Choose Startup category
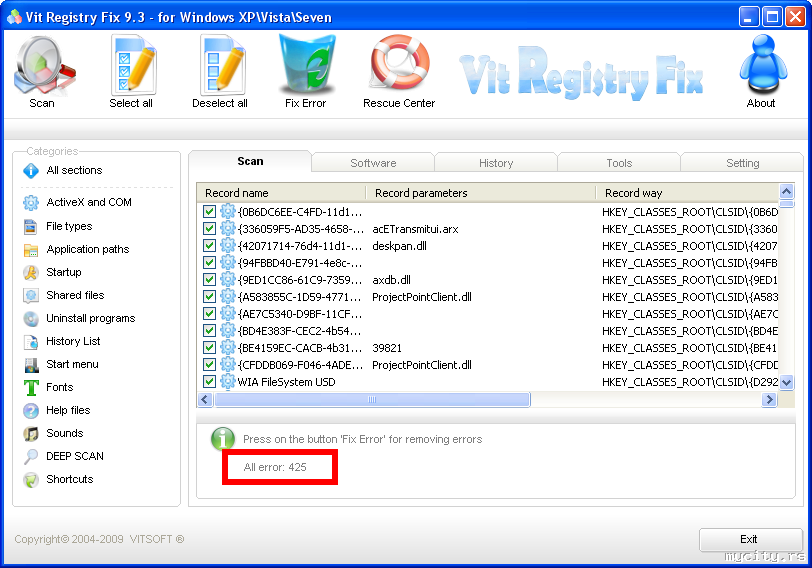Screen dimensions: 812x568 [52, 272]
